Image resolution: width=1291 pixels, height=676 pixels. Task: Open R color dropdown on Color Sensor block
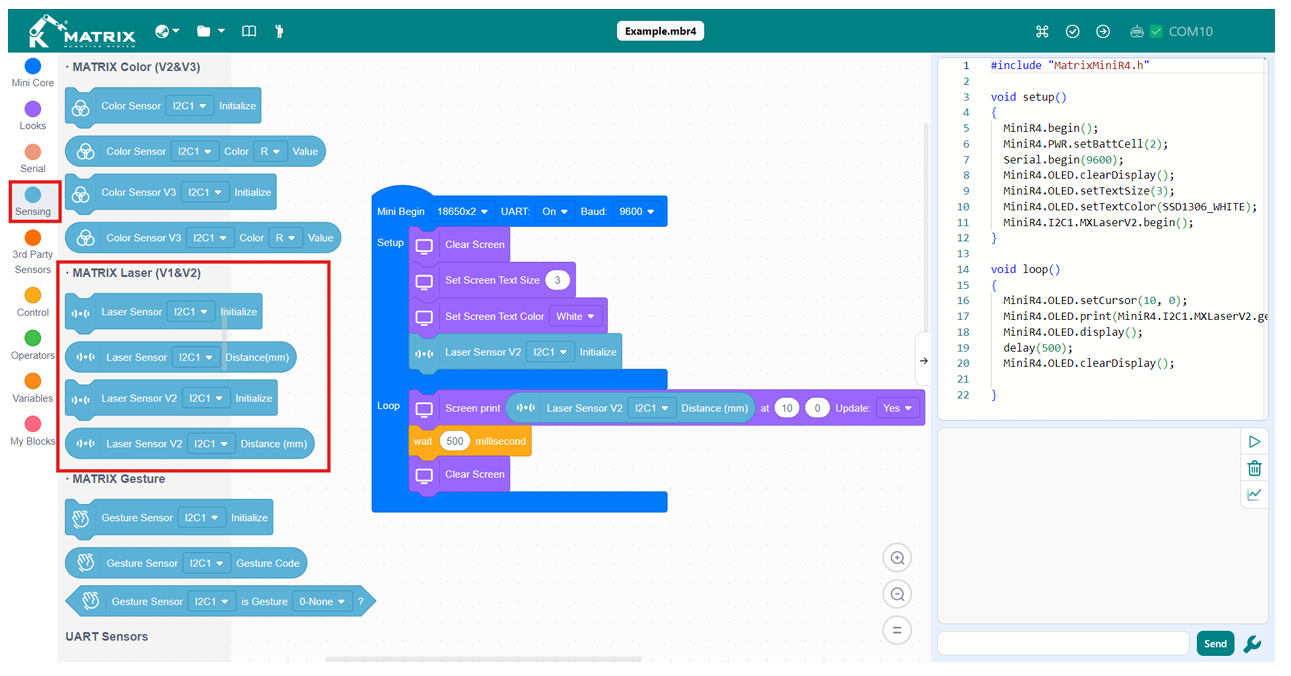(x=270, y=152)
